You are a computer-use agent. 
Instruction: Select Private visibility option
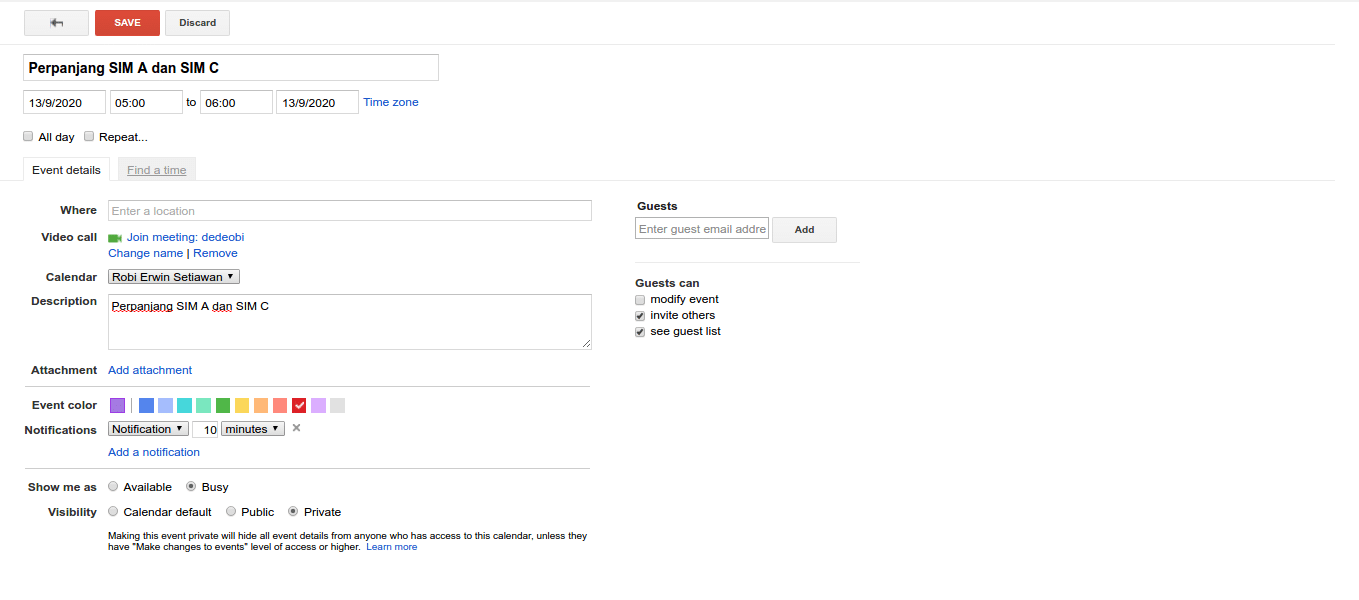293,512
